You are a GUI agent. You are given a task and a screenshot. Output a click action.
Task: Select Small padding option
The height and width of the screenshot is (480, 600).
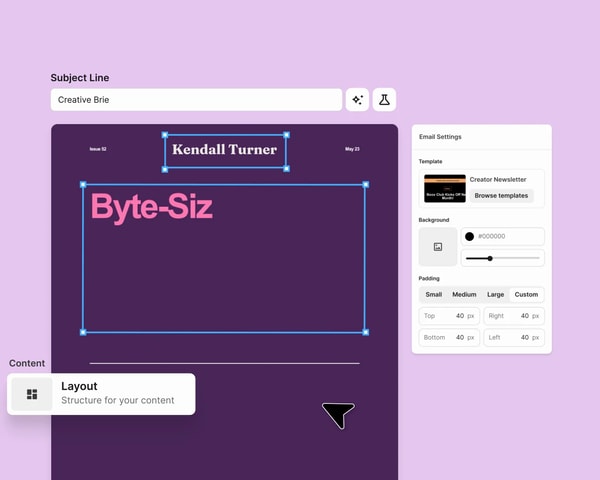click(434, 294)
